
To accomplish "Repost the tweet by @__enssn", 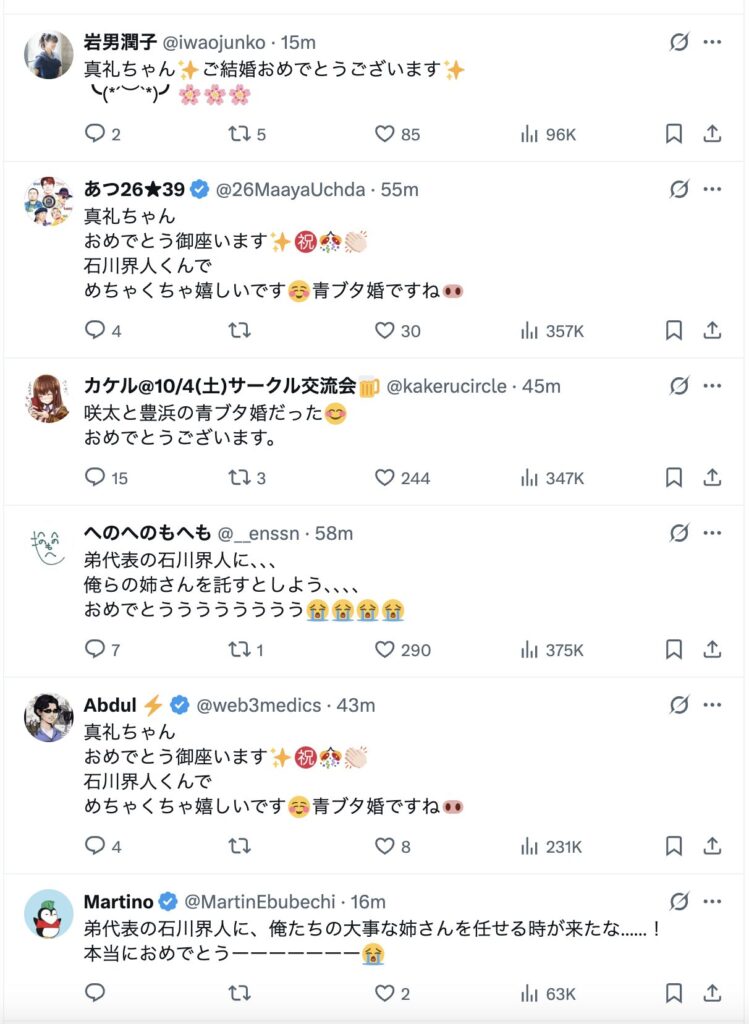I will (x=240, y=650).
